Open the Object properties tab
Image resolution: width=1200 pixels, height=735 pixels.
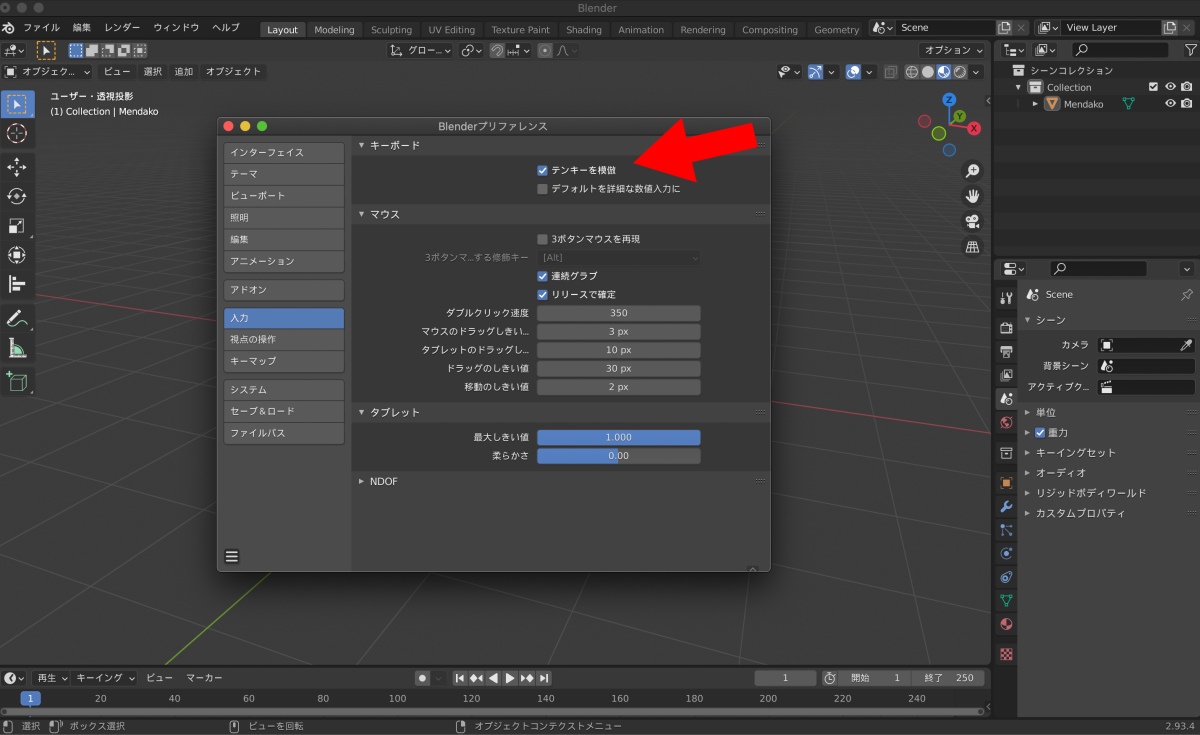[1006, 482]
